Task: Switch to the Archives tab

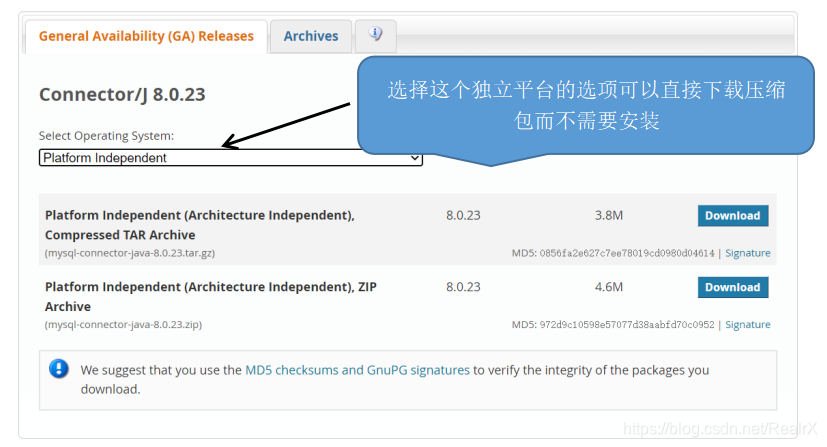Action: (x=311, y=36)
